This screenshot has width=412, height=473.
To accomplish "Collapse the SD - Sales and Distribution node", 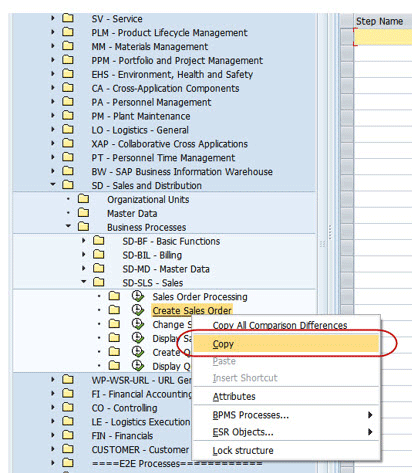I will coord(53,184).
